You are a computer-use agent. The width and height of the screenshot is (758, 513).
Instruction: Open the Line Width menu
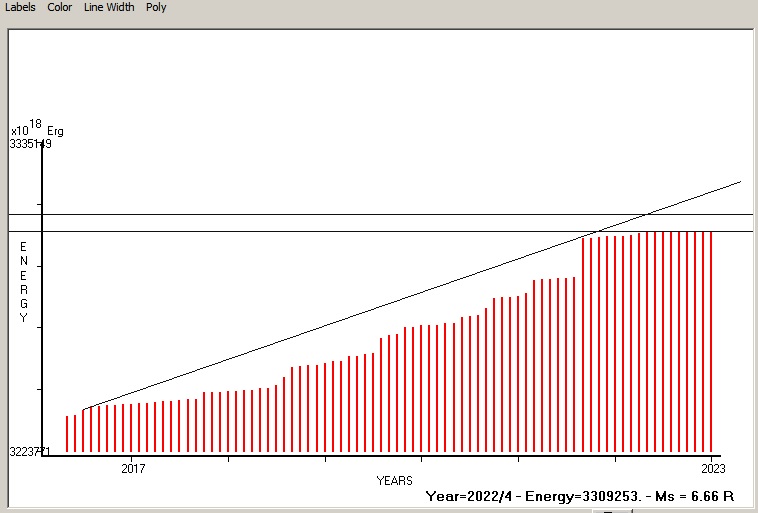coord(109,7)
